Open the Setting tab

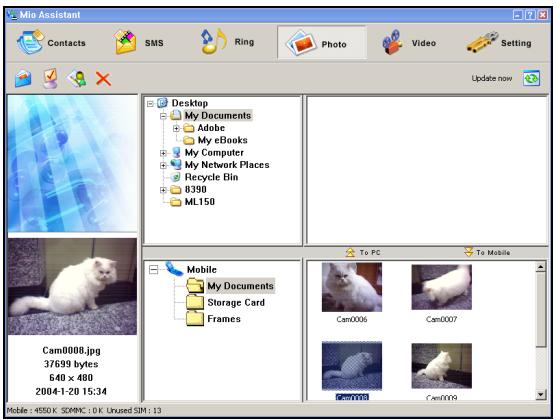click(x=499, y=43)
